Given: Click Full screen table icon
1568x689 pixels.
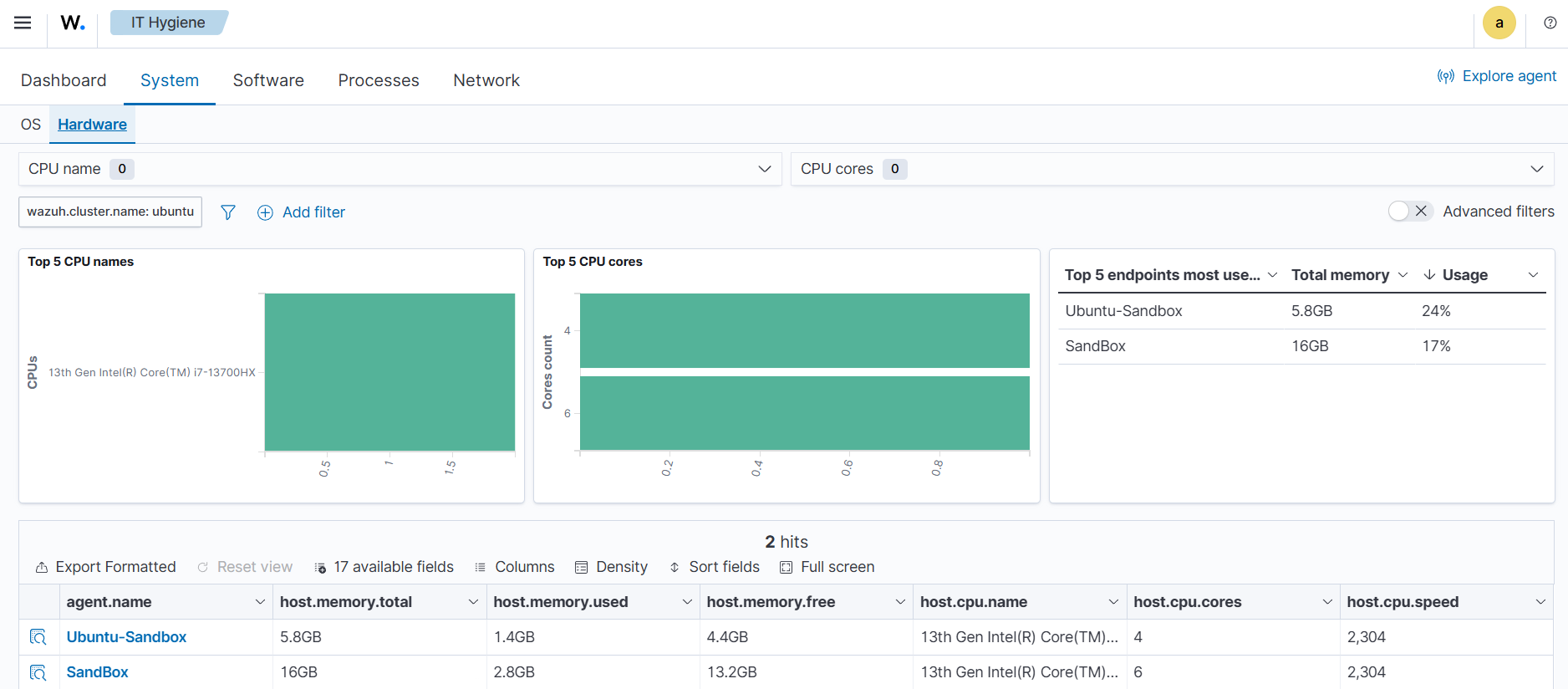Looking at the screenshot, I should pyautogui.click(x=827, y=567).
